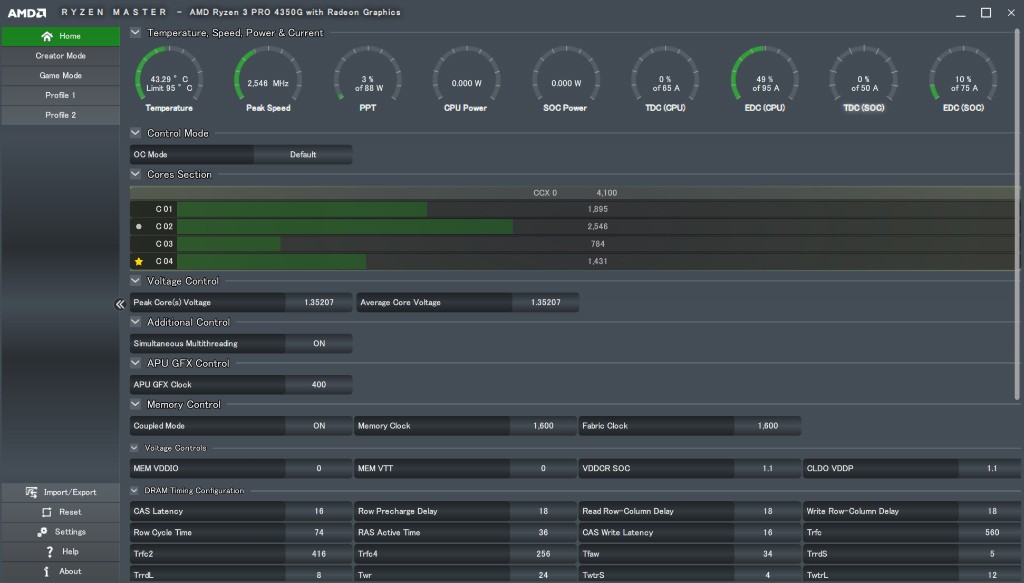The height and width of the screenshot is (583, 1024).
Task: Switch OC Mode Default setting
Action: [x=302, y=154]
